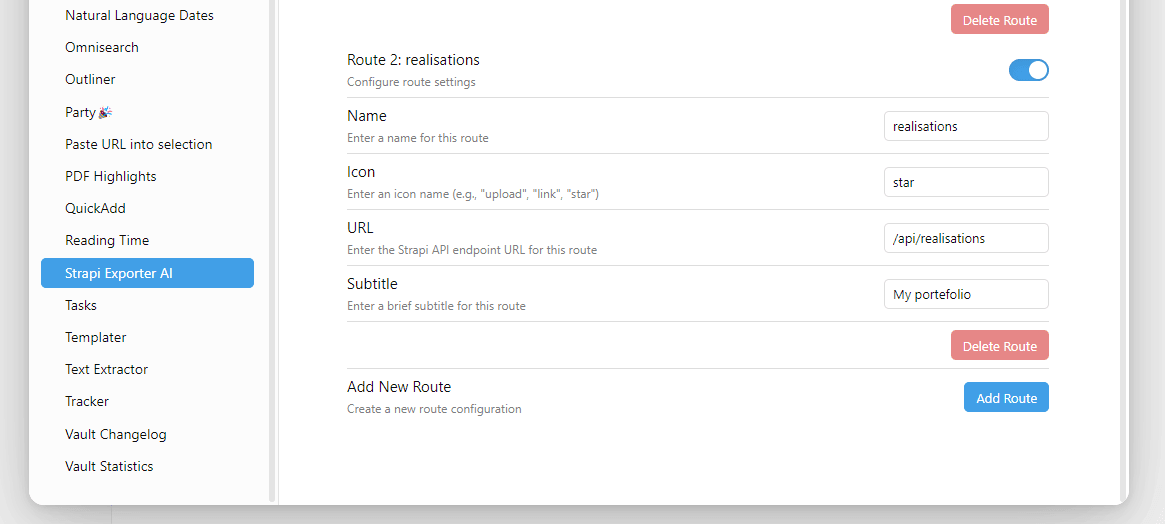Viewport: 1165px width, 524px height.
Task: Open Natural Language Dates plugin settings
Action: (139, 15)
